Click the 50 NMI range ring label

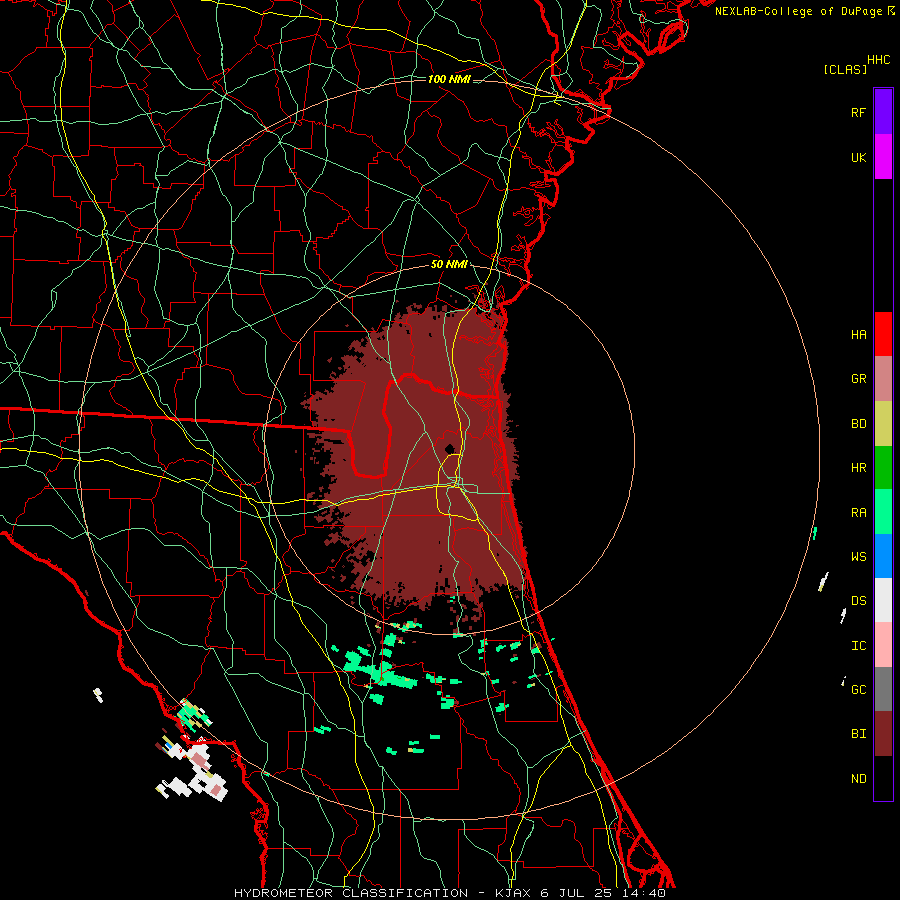(449, 265)
